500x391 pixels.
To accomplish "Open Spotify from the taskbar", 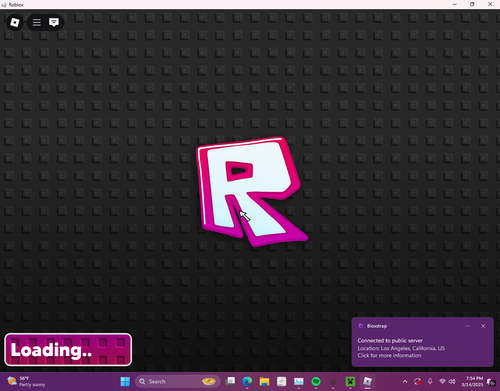I will point(316,381).
